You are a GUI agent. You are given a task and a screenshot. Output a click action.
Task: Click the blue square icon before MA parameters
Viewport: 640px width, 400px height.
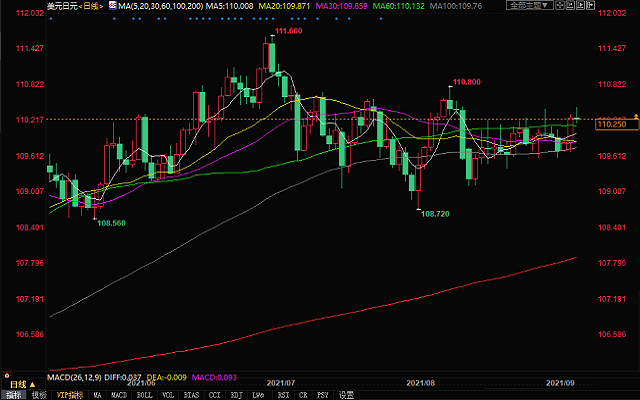(109, 6)
